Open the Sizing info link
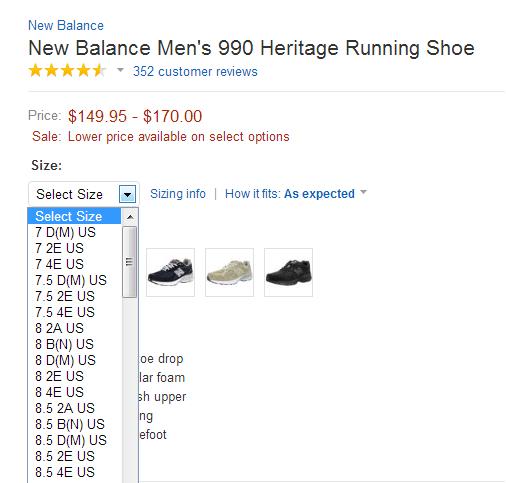This screenshot has height=483, width=506. pos(178,194)
